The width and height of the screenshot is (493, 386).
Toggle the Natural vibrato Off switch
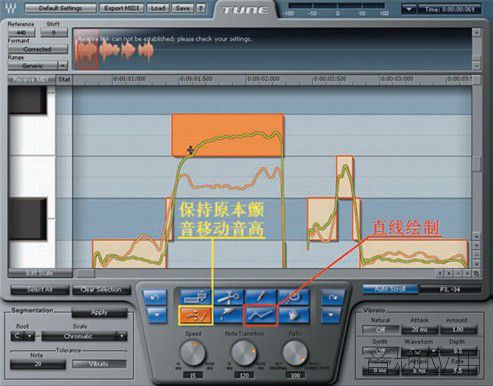[x=380, y=330]
